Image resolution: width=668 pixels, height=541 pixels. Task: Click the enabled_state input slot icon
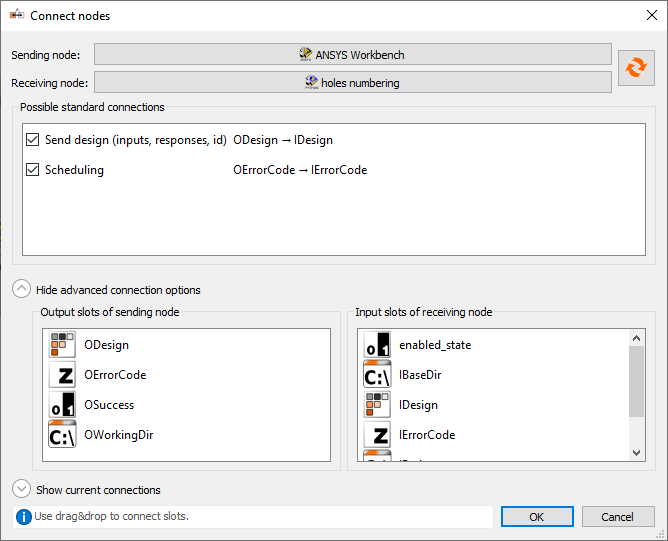[377, 345]
